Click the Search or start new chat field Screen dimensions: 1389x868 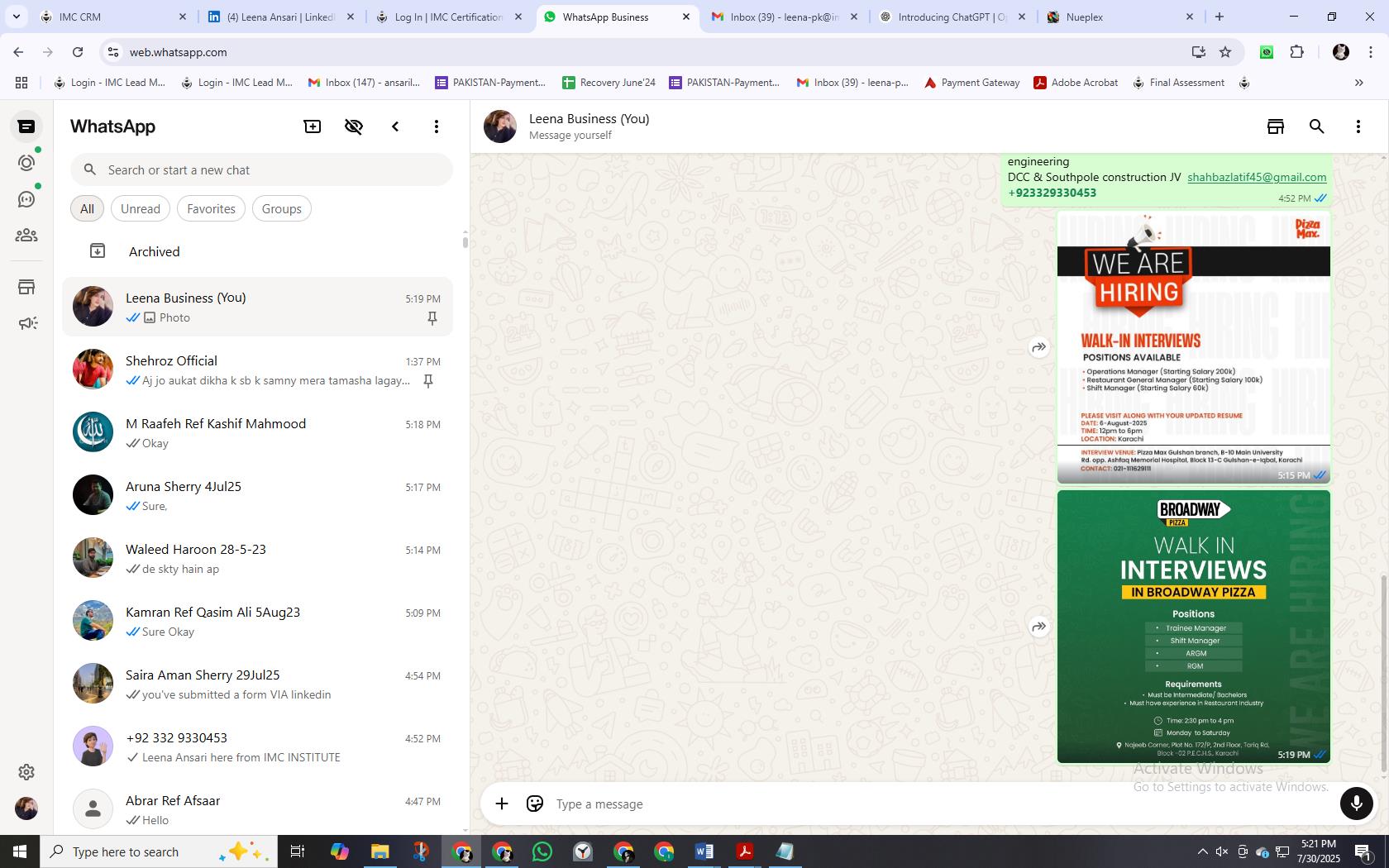(261, 169)
